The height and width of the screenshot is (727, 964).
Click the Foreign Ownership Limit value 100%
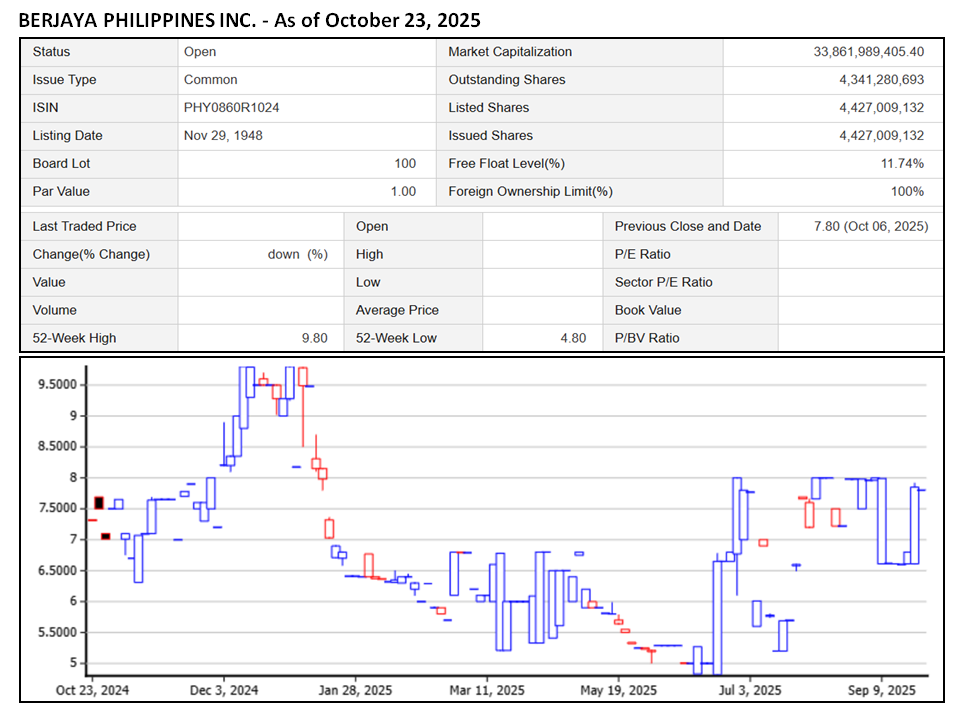point(907,192)
